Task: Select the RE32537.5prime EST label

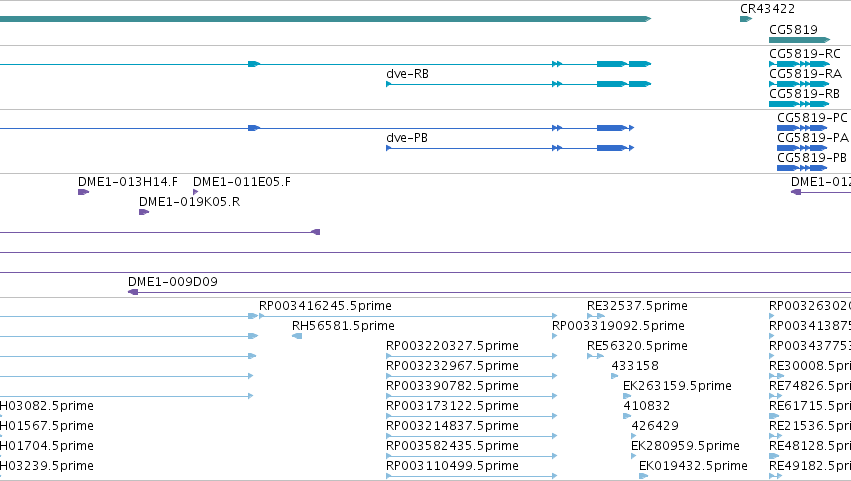Action: [637, 306]
